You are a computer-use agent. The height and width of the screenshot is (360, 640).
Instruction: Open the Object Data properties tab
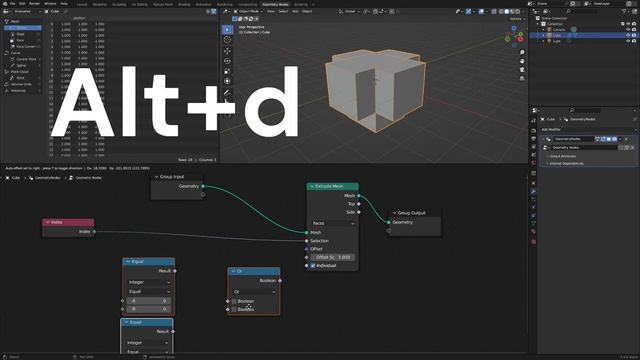533,223
